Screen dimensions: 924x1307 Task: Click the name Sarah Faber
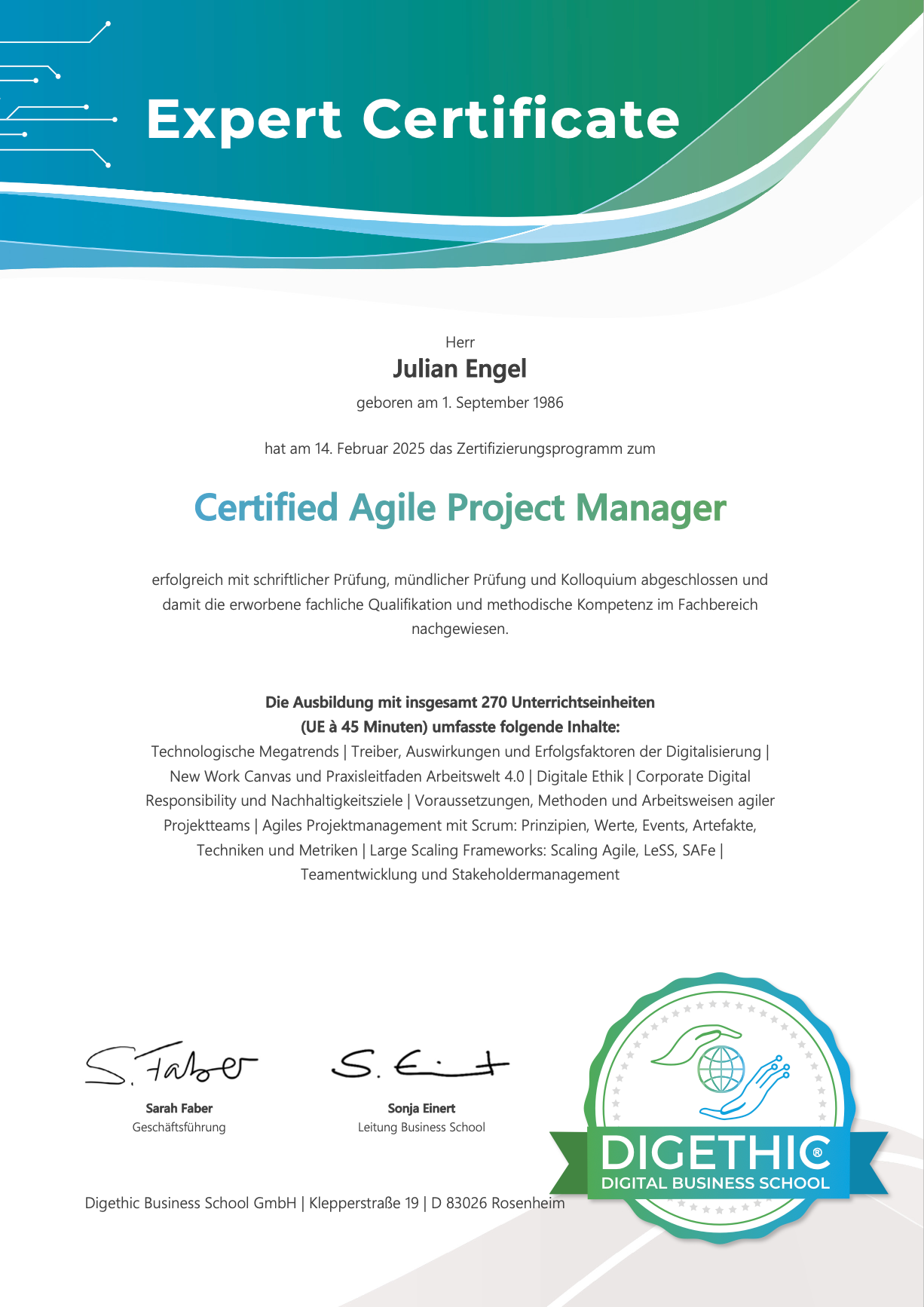(x=179, y=1108)
